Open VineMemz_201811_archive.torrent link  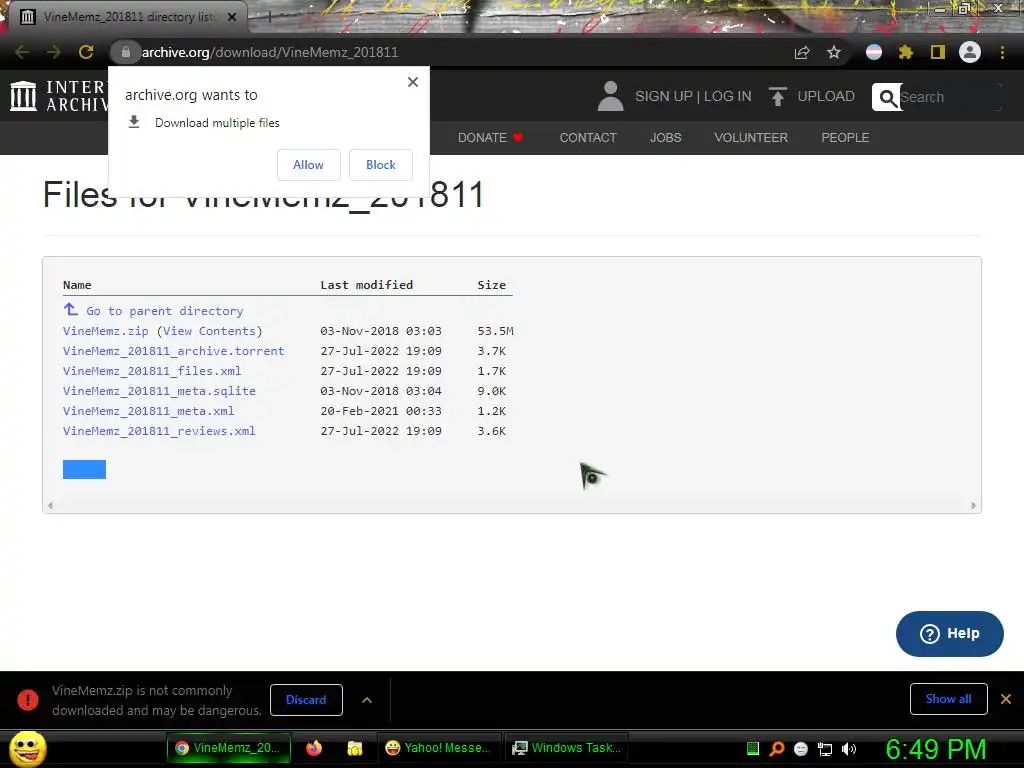coord(174,351)
